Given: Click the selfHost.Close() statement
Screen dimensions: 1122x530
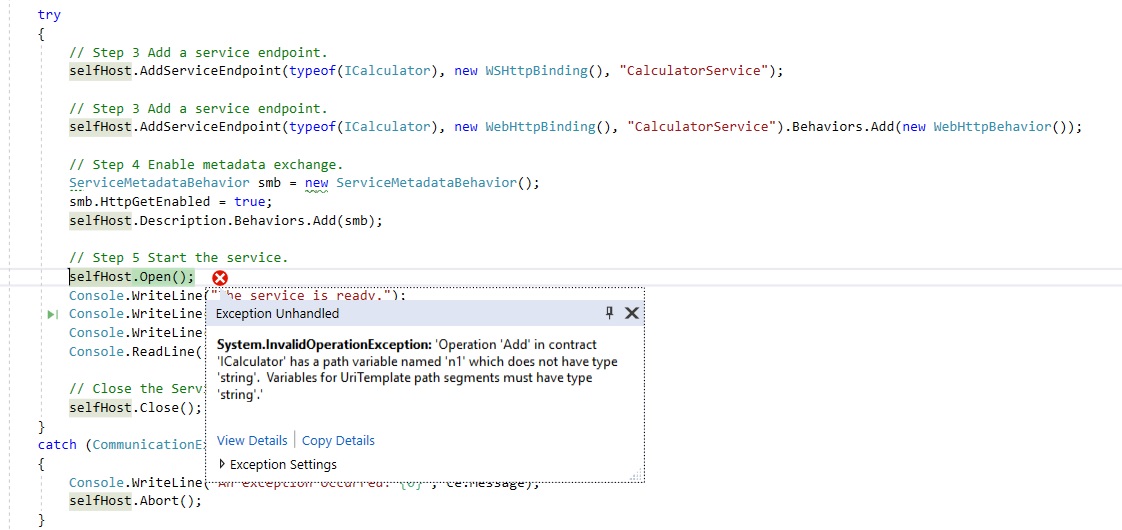Looking at the screenshot, I should coord(135,407).
